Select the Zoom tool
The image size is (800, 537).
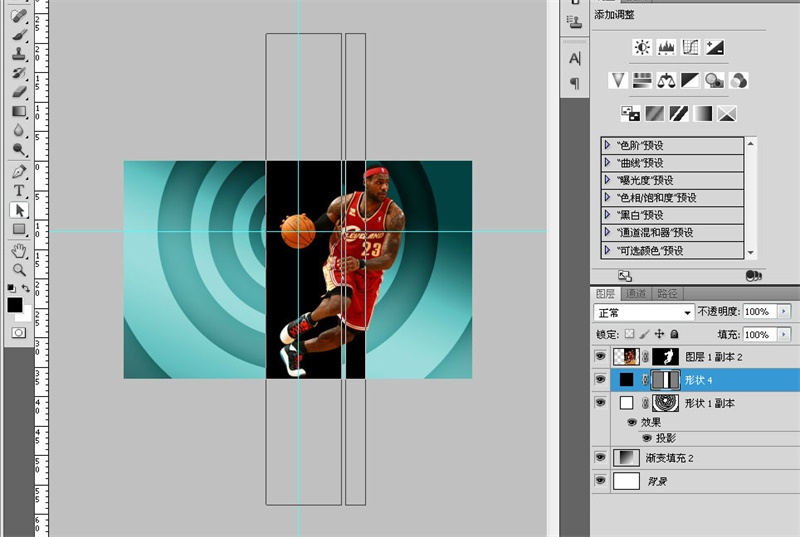(x=19, y=269)
